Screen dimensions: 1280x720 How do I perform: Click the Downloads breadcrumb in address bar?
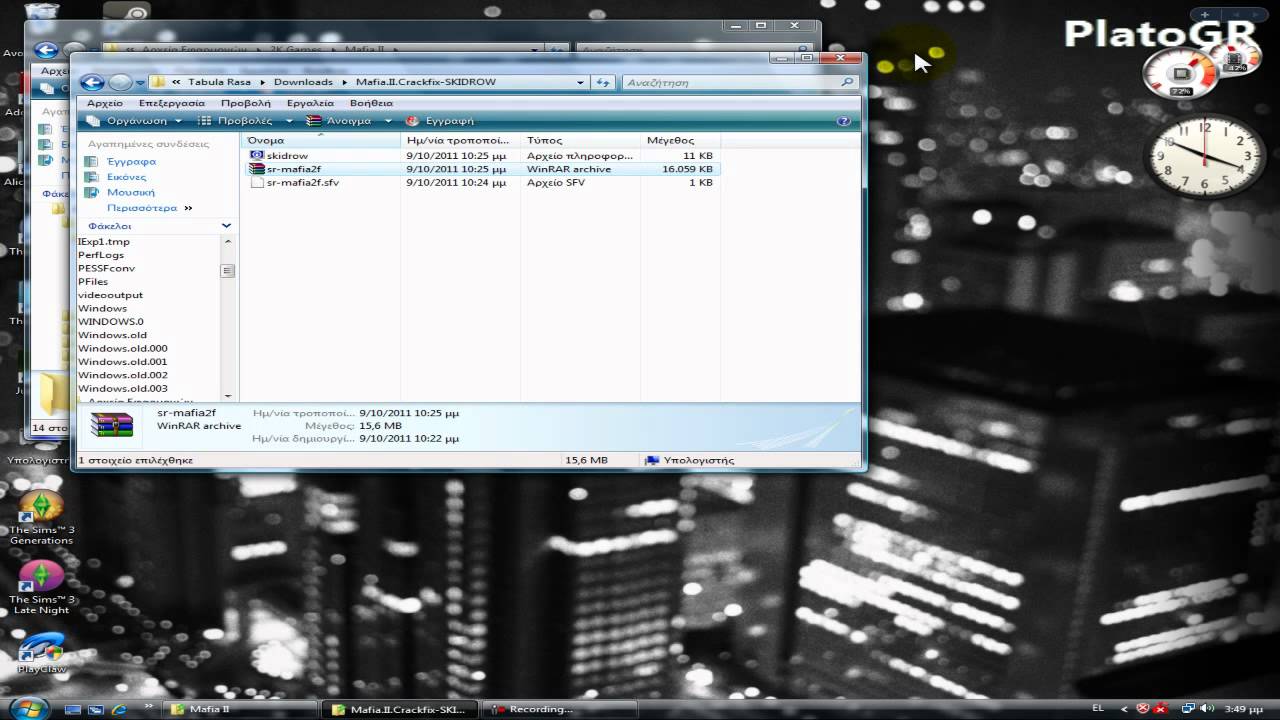[x=303, y=83]
